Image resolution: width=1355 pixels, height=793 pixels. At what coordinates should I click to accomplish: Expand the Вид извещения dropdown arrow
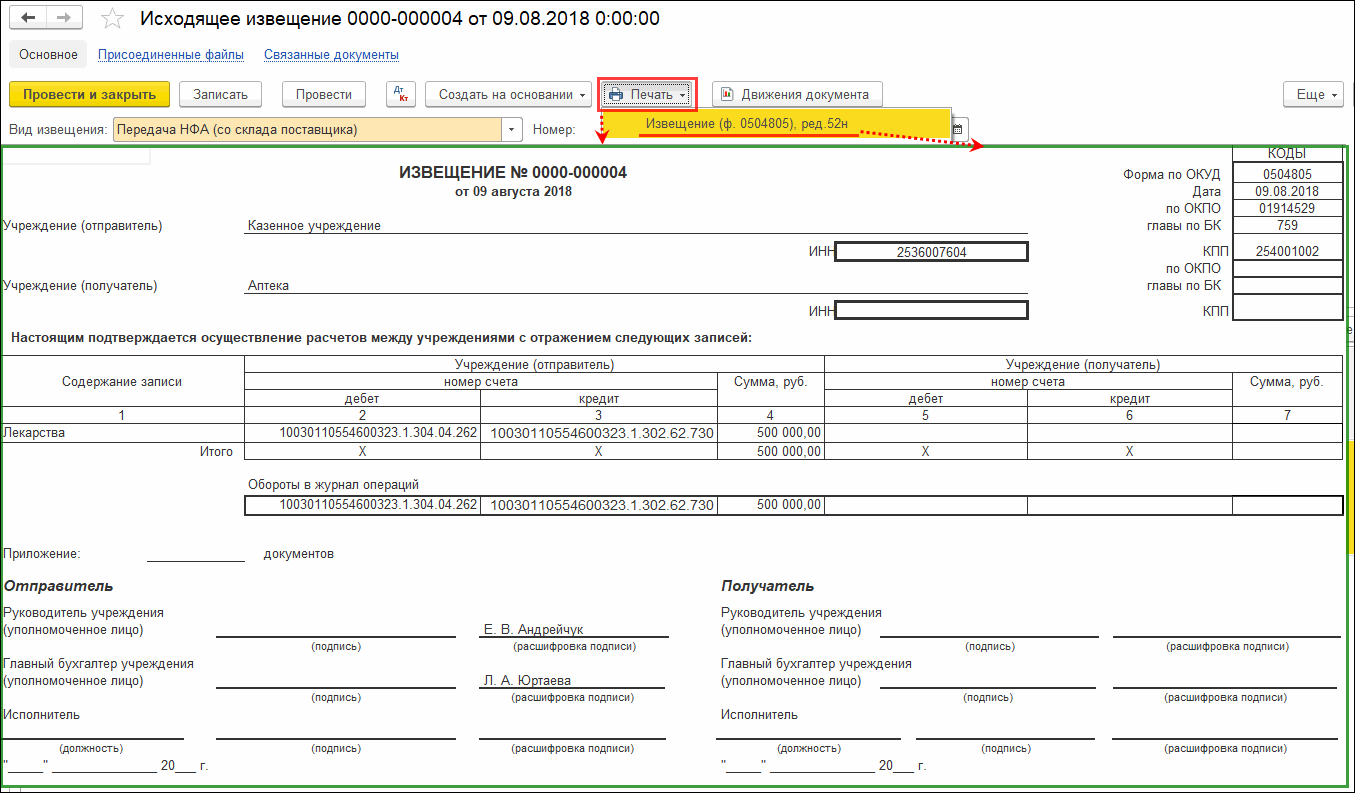[512, 129]
